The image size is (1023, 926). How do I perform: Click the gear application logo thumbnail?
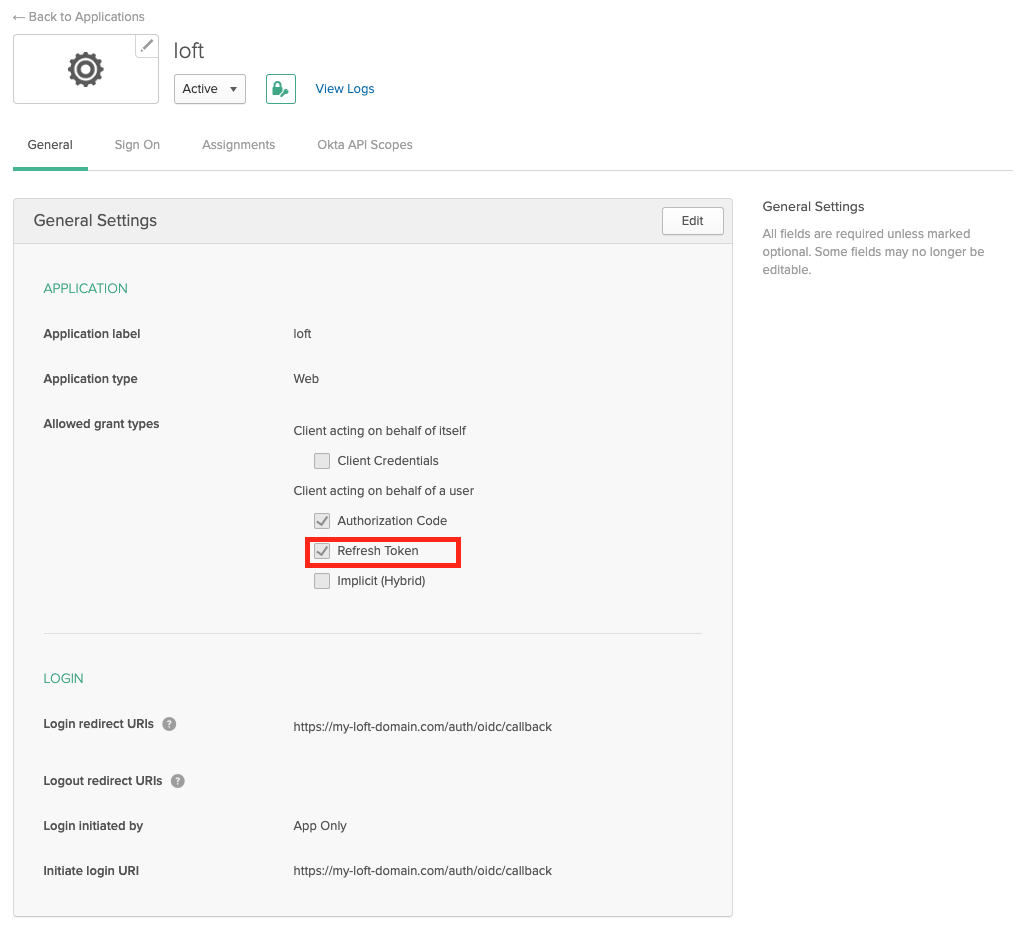pyautogui.click(x=85, y=69)
